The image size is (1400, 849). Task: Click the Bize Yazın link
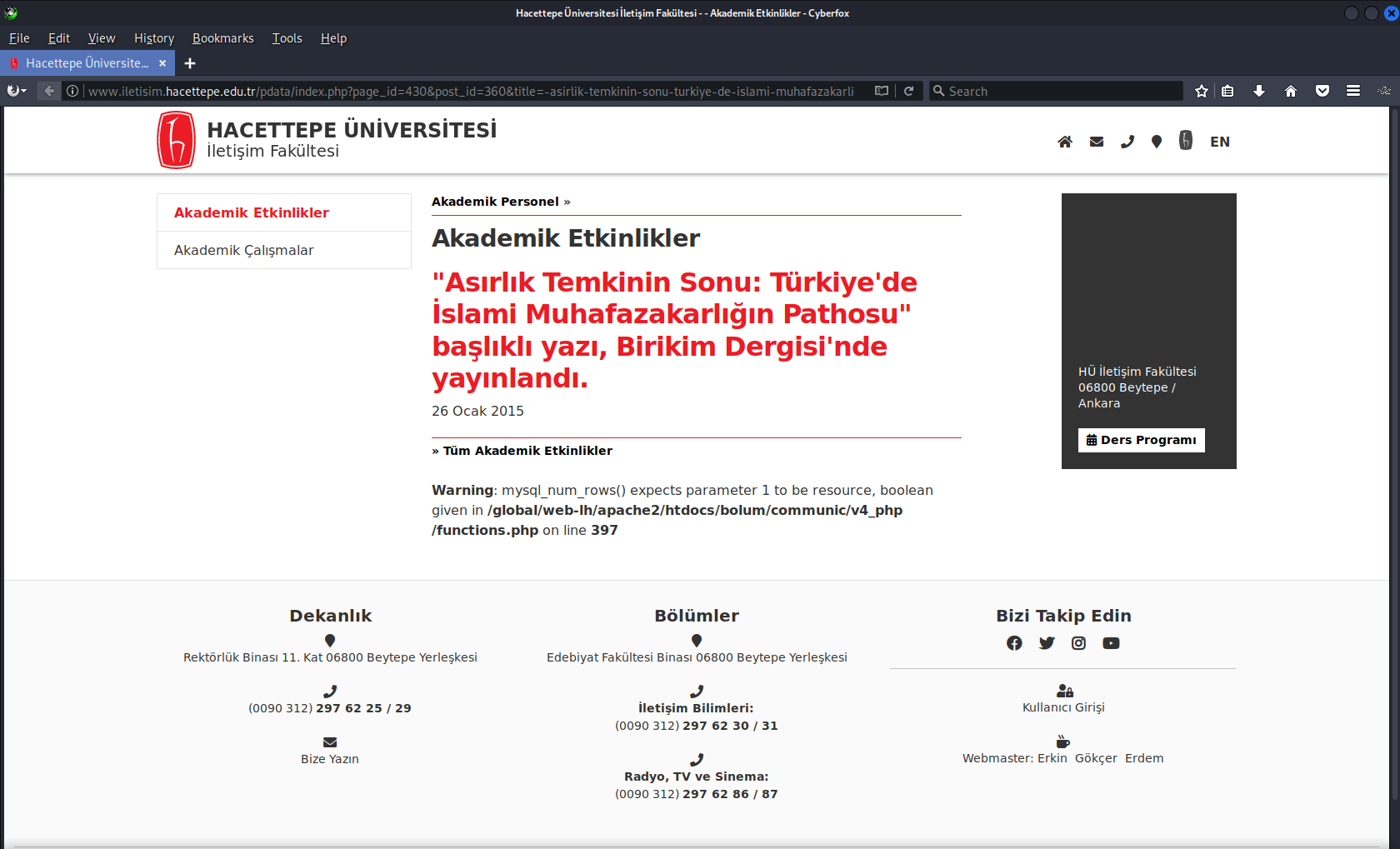click(x=330, y=759)
